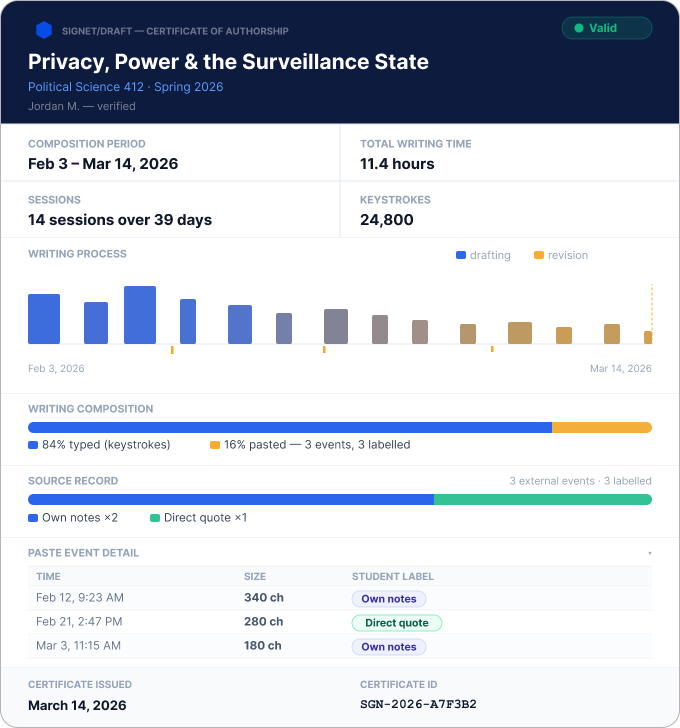Click the blue Signet hexagon logo
Viewport: 680px width, 728px height.
(x=44, y=30)
